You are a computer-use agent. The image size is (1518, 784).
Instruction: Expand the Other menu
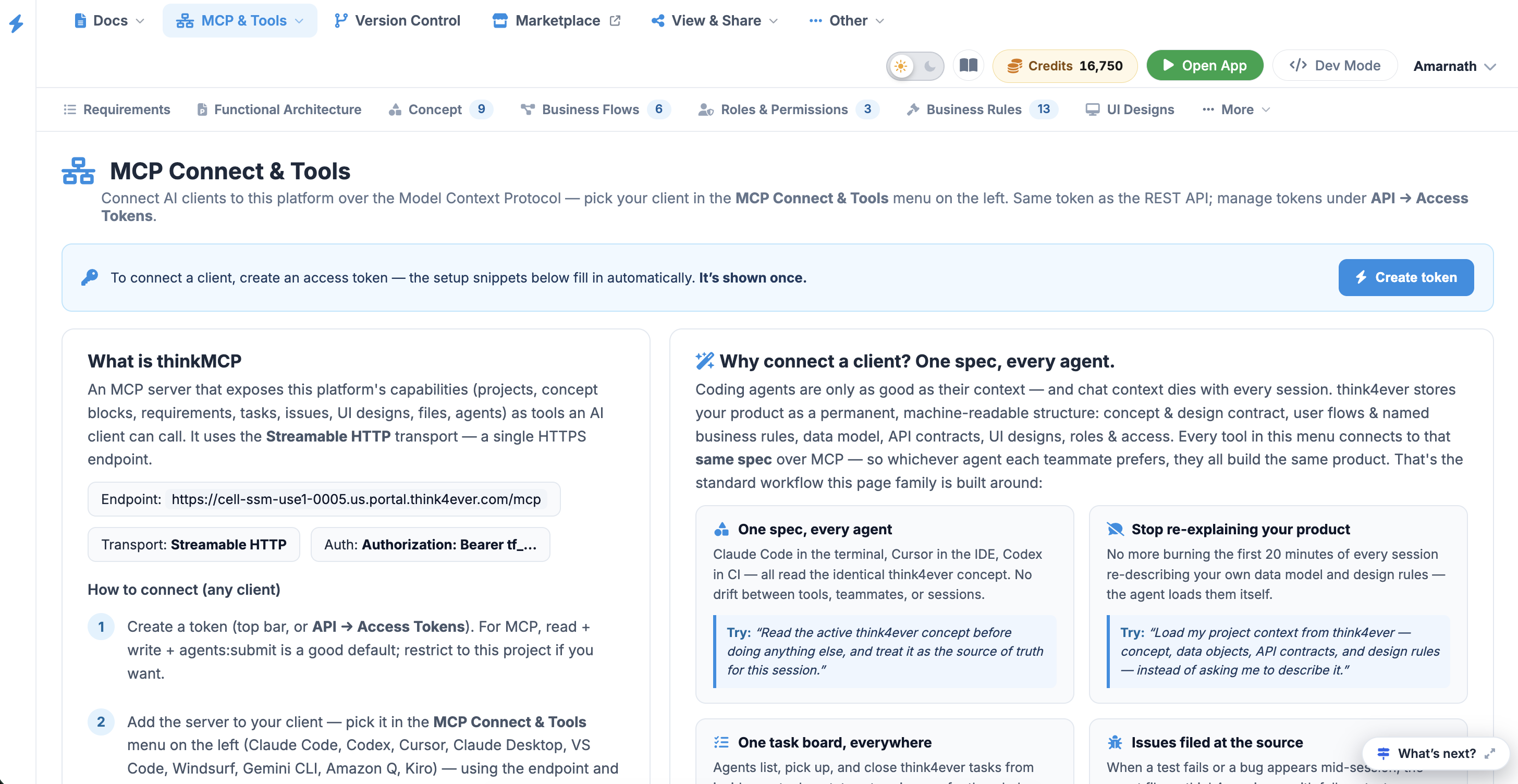click(846, 21)
